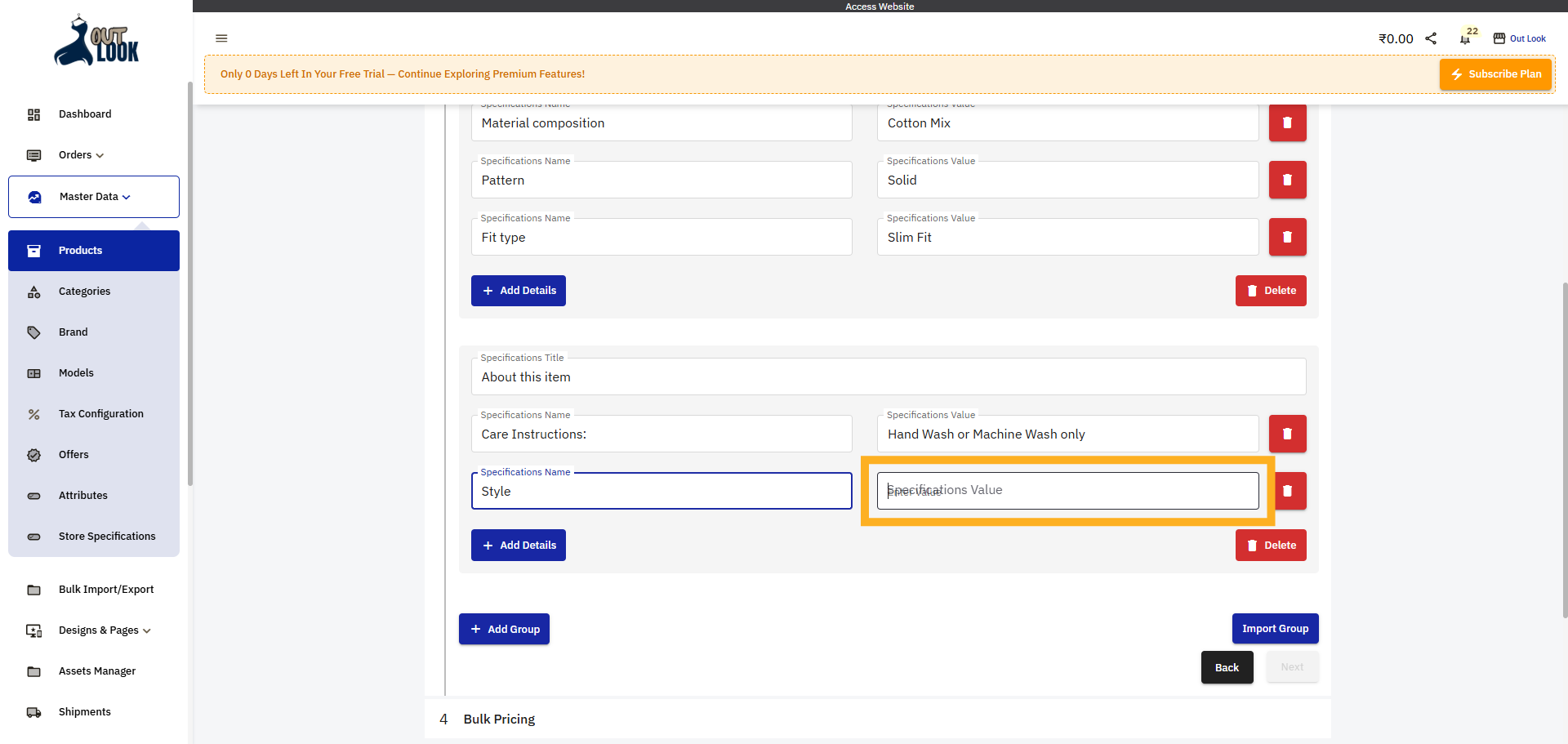Image resolution: width=1568 pixels, height=744 pixels.
Task: Expand Designs & Pages menu
Action: 105,630
